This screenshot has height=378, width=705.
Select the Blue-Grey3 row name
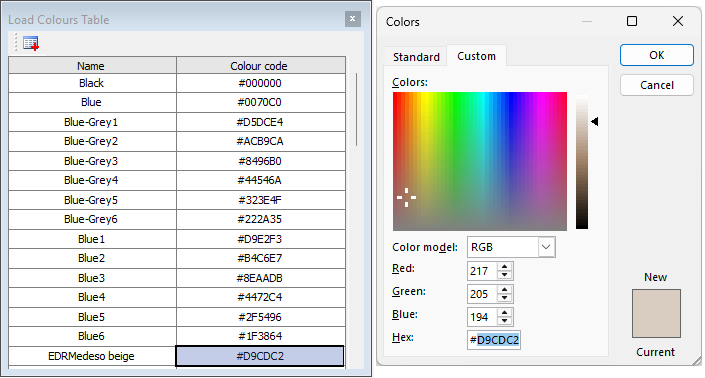(92, 161)
